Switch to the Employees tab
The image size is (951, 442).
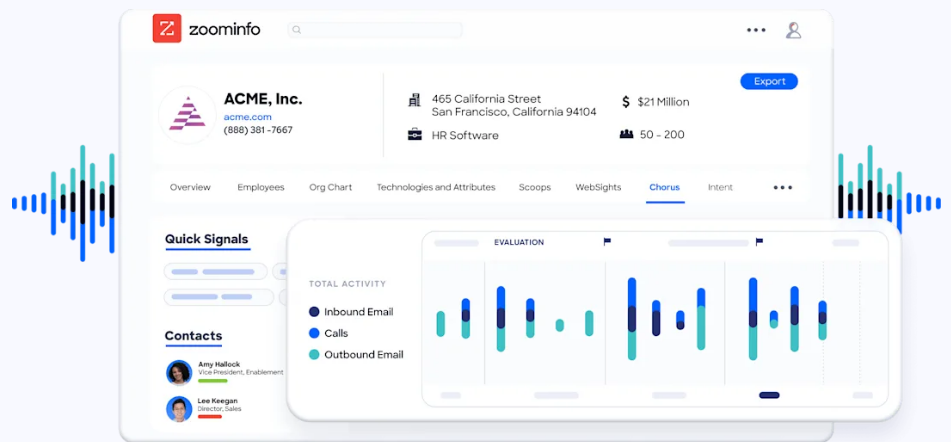(261, 187)
